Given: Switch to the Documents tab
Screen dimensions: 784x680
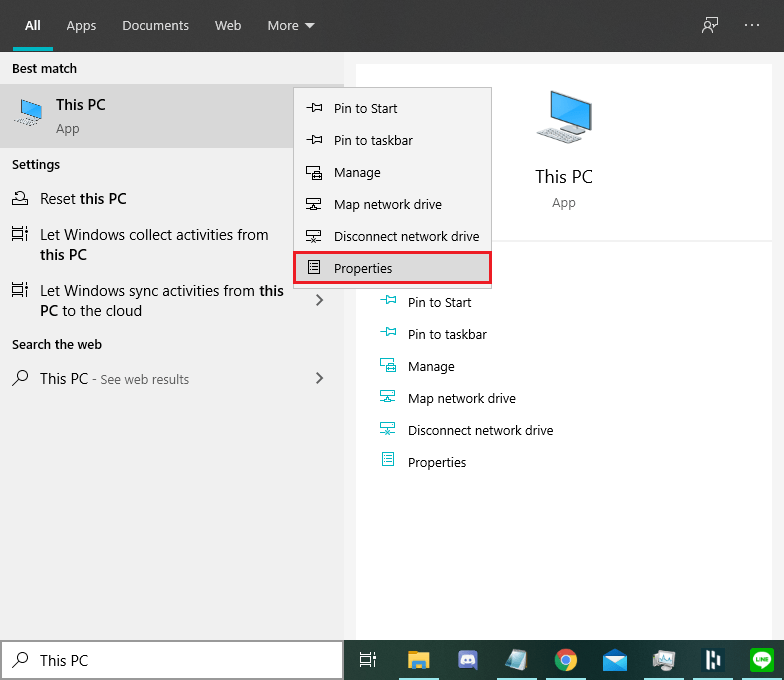Looking at the screenshot, I should pos(155,26).
